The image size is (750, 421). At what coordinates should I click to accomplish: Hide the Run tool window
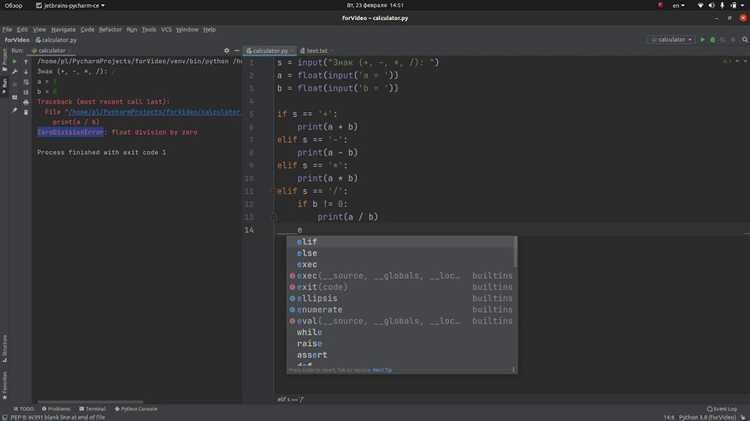pos(236,50)
